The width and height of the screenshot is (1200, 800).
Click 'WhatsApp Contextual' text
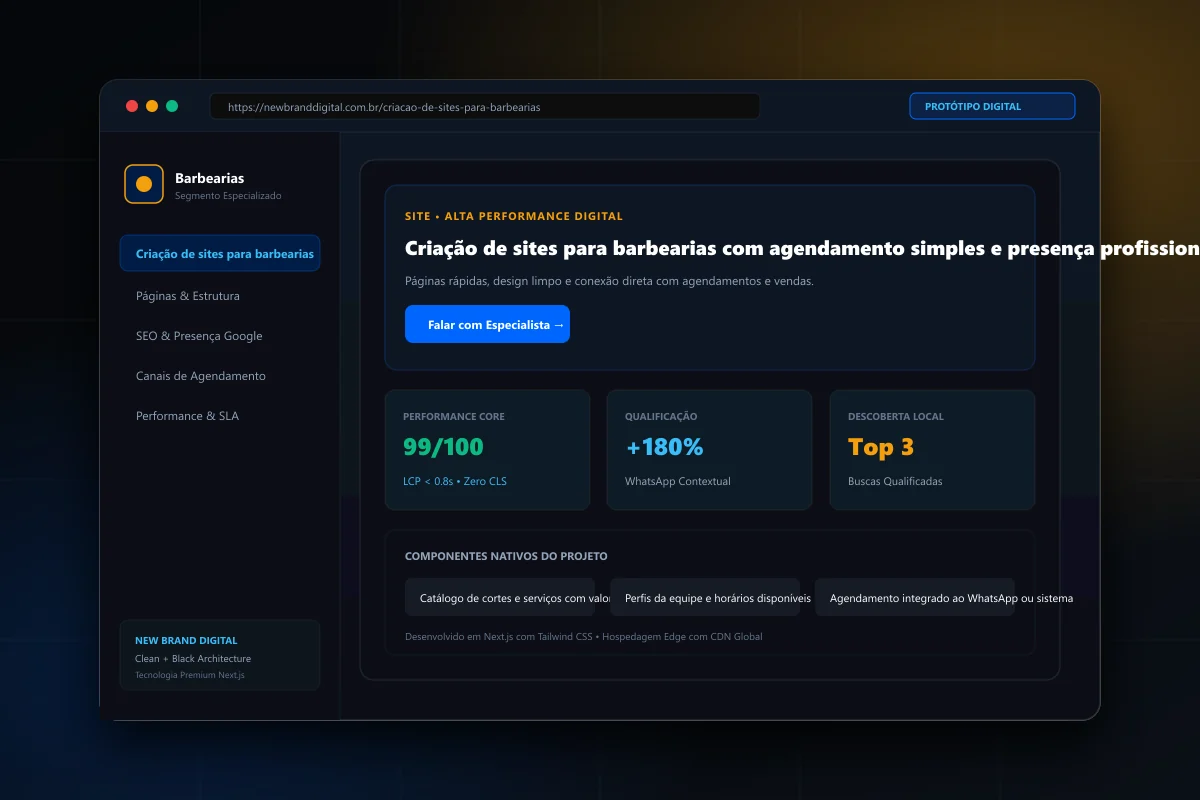pyautogui.click(x=678, y=481)
